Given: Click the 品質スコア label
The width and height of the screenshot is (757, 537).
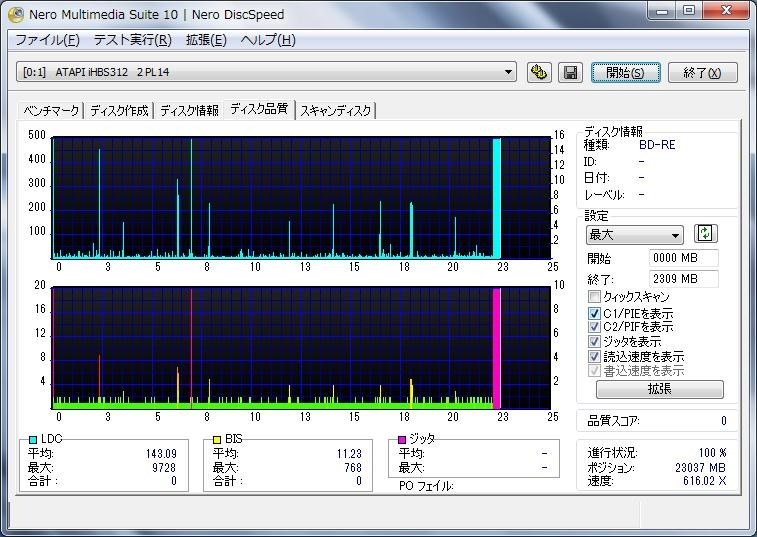Looking at the screenshot, I should click(x=613, y=421).
